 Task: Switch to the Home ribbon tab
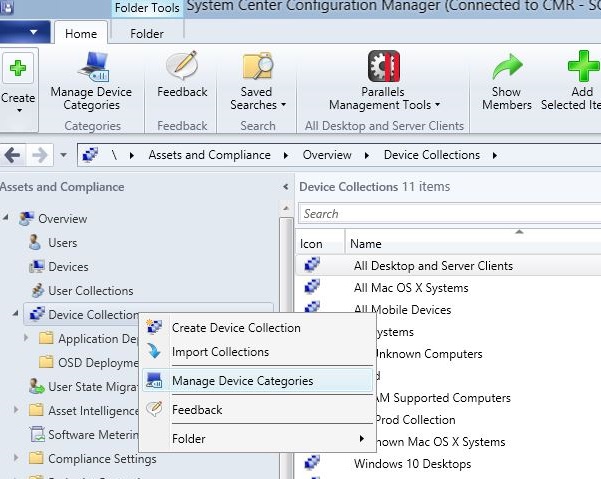[x=81, y=33]
